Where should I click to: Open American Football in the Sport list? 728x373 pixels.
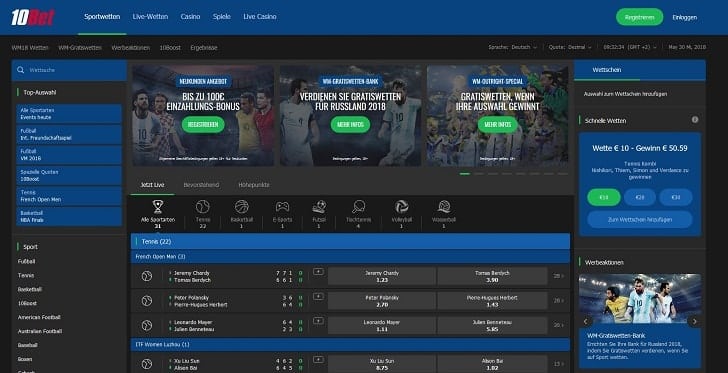point(39,317)
